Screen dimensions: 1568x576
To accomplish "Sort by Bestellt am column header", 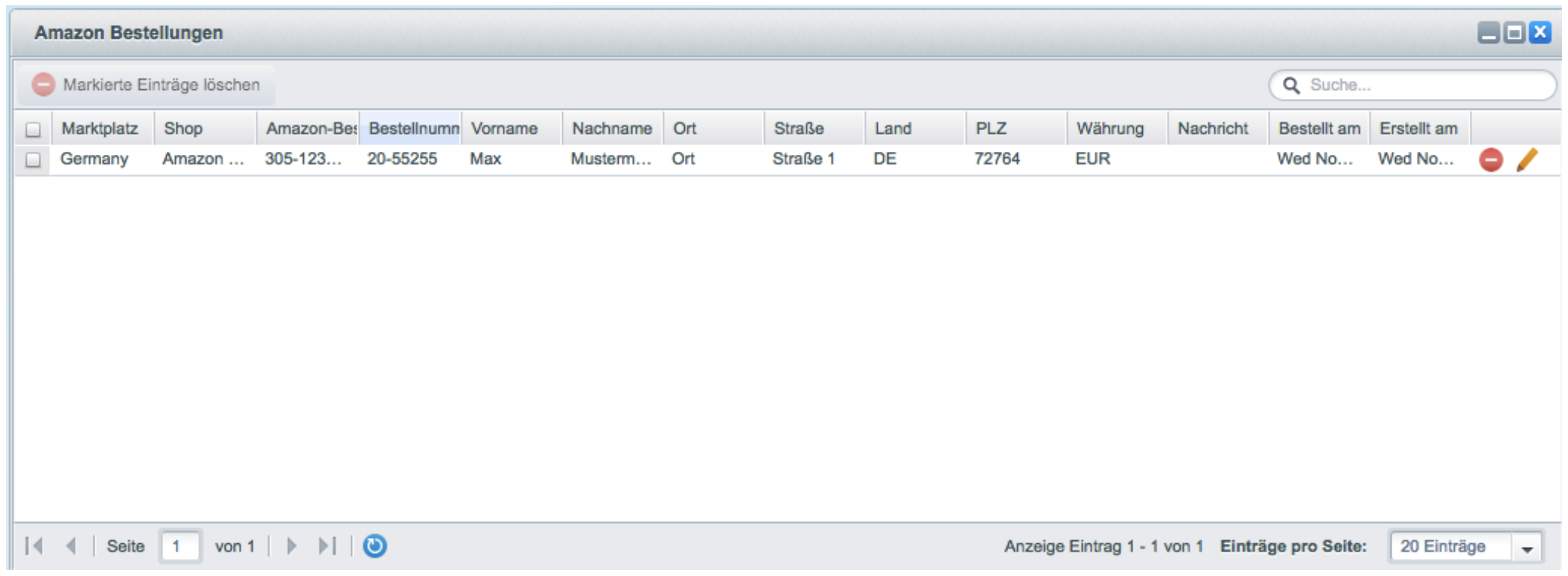I will (1319, 129).
